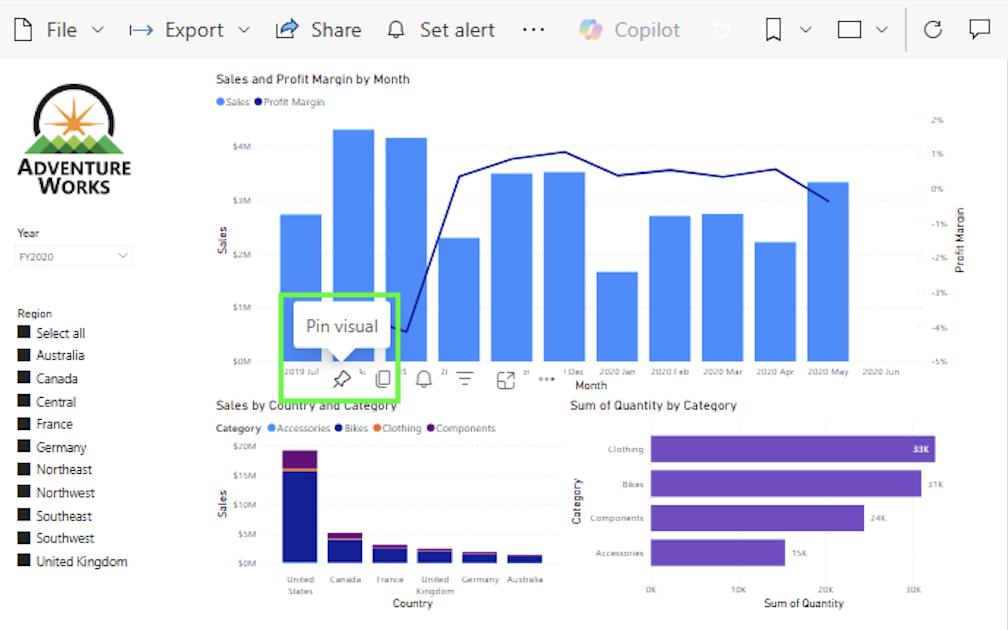Click the Set alert button

[x=441, y=30]
